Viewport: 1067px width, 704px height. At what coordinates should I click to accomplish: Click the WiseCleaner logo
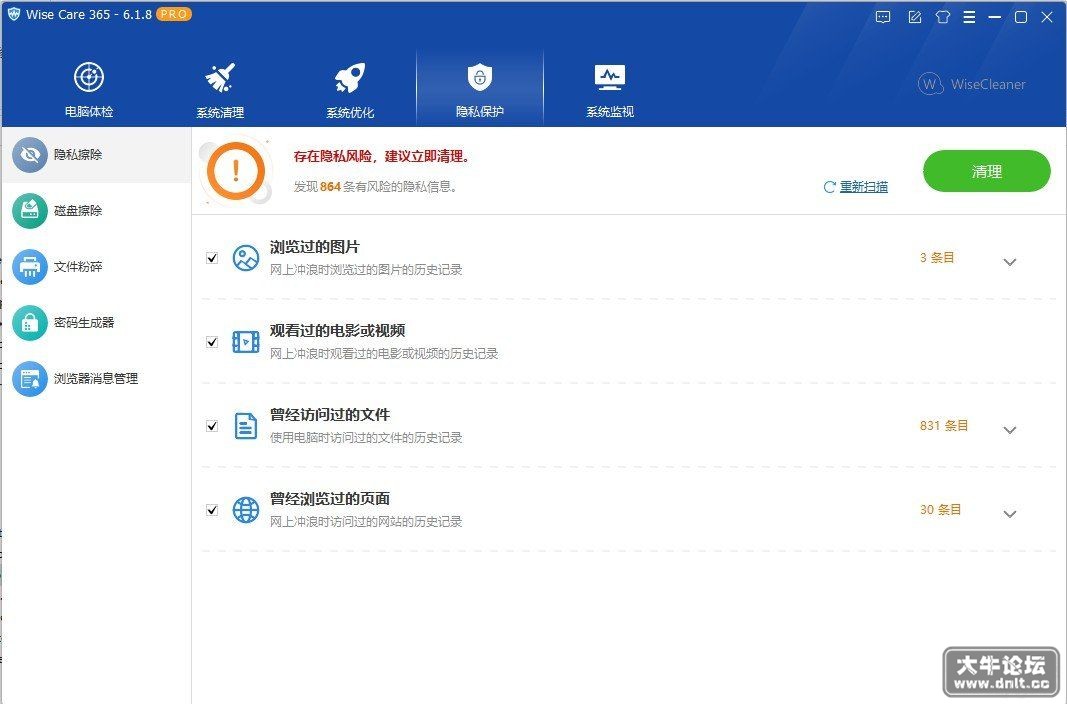[x=971, y=84]
